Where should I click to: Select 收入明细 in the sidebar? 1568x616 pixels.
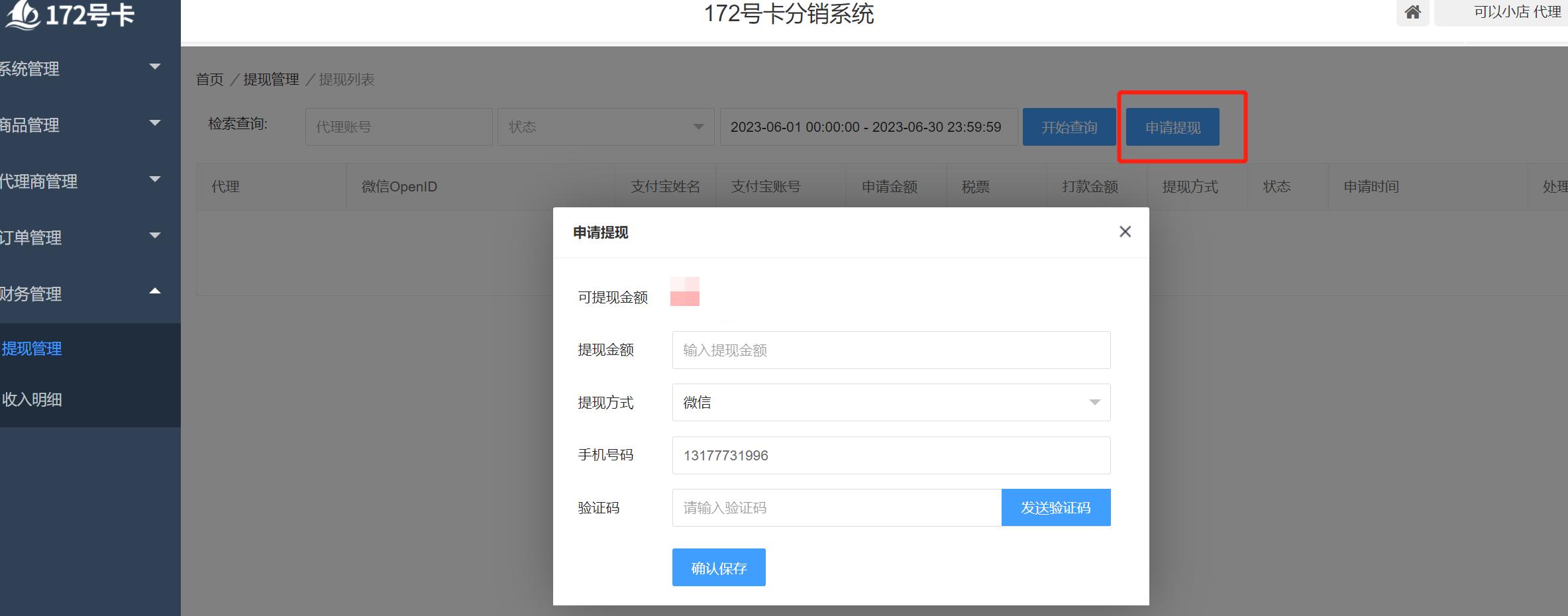(x=33, y=400)
